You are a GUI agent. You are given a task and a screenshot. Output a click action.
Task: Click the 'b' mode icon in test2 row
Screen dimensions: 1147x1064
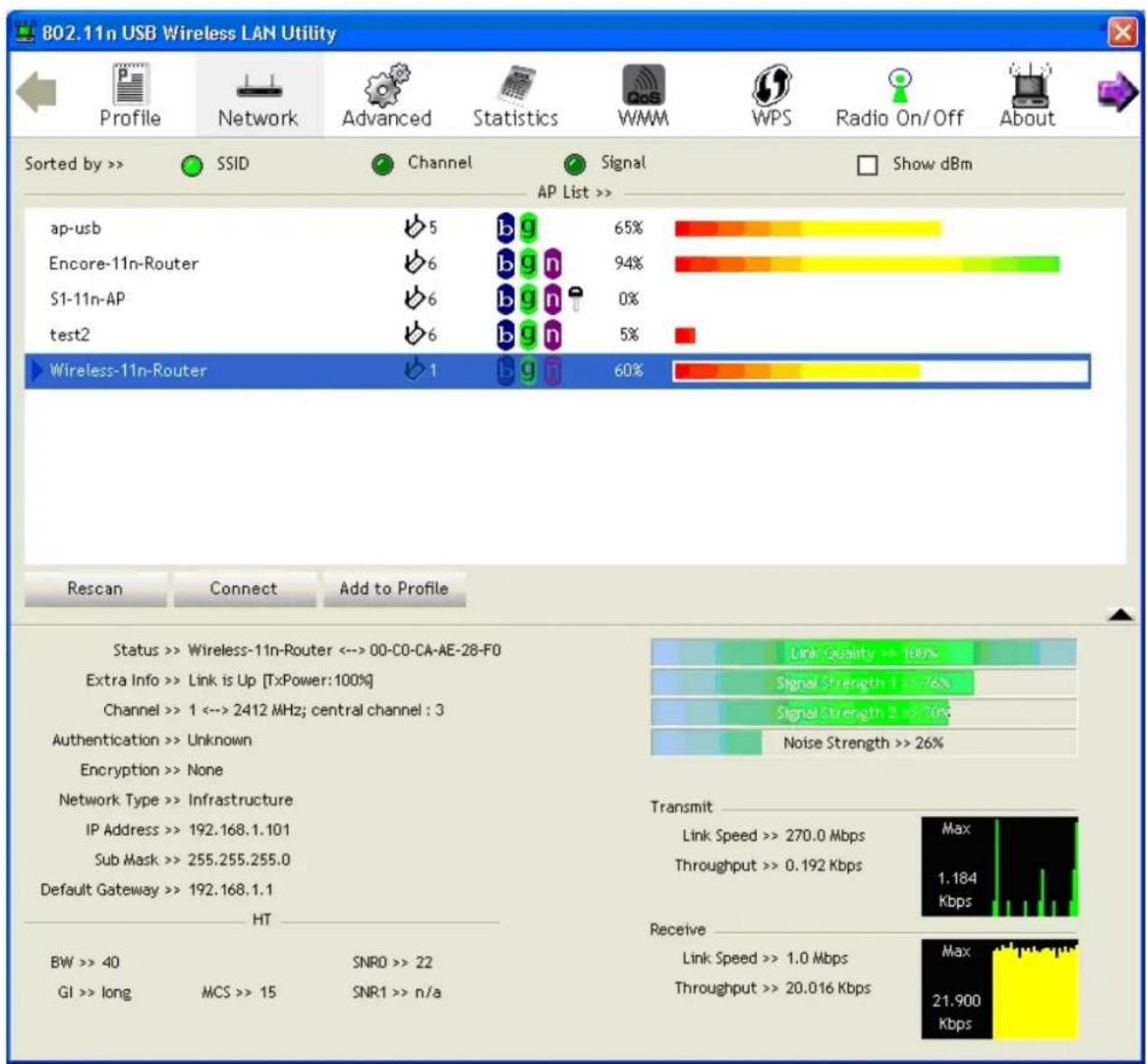coord(507,335)
